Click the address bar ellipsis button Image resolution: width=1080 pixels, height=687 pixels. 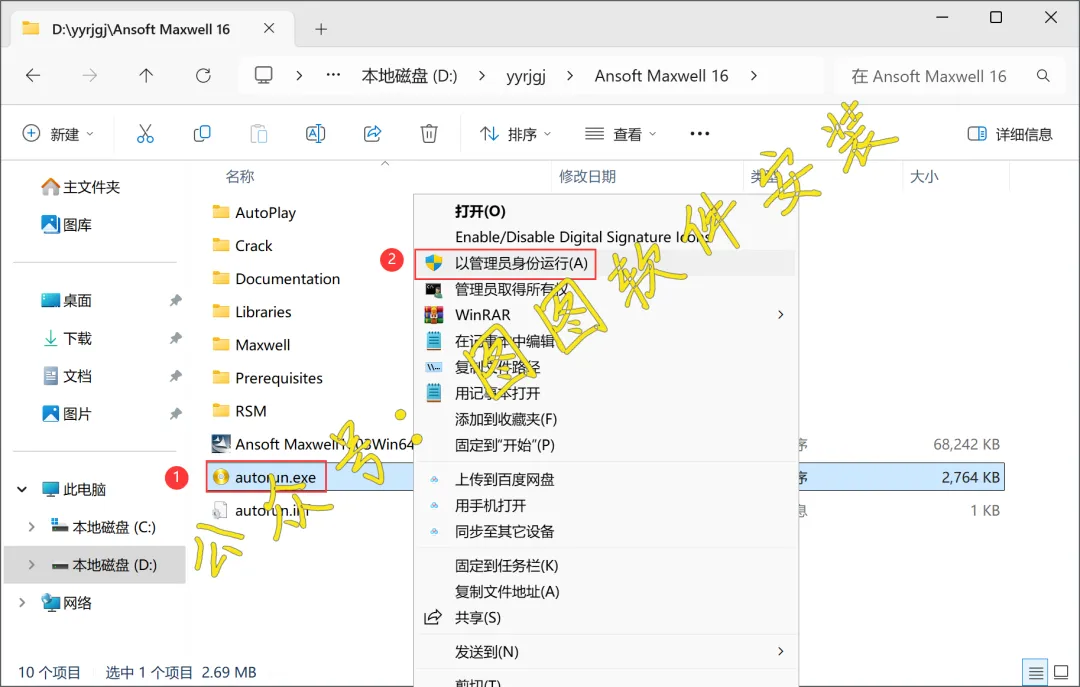tap(333, 75)
